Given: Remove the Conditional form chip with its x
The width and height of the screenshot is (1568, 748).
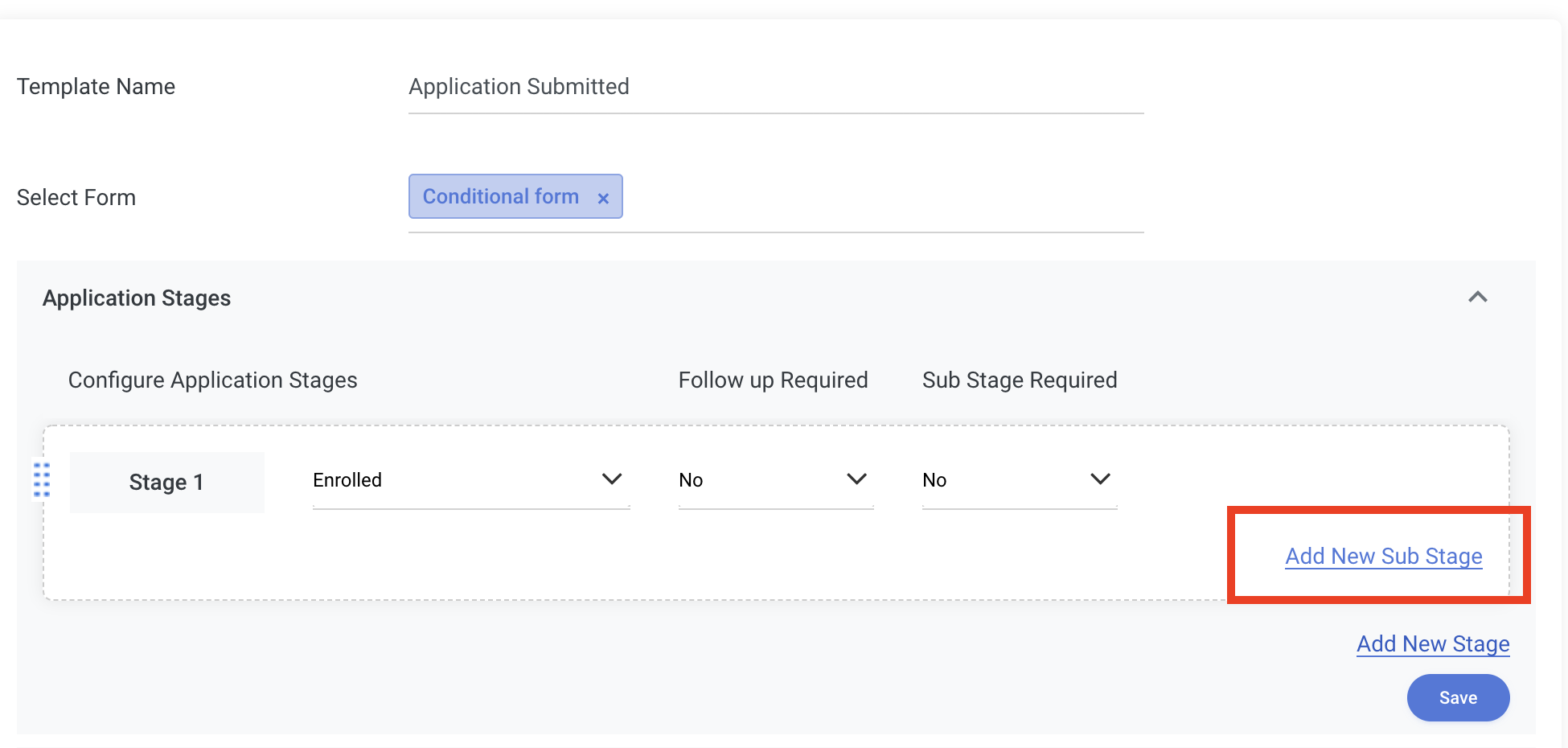Looking at the screenshot, I should 603,198.
